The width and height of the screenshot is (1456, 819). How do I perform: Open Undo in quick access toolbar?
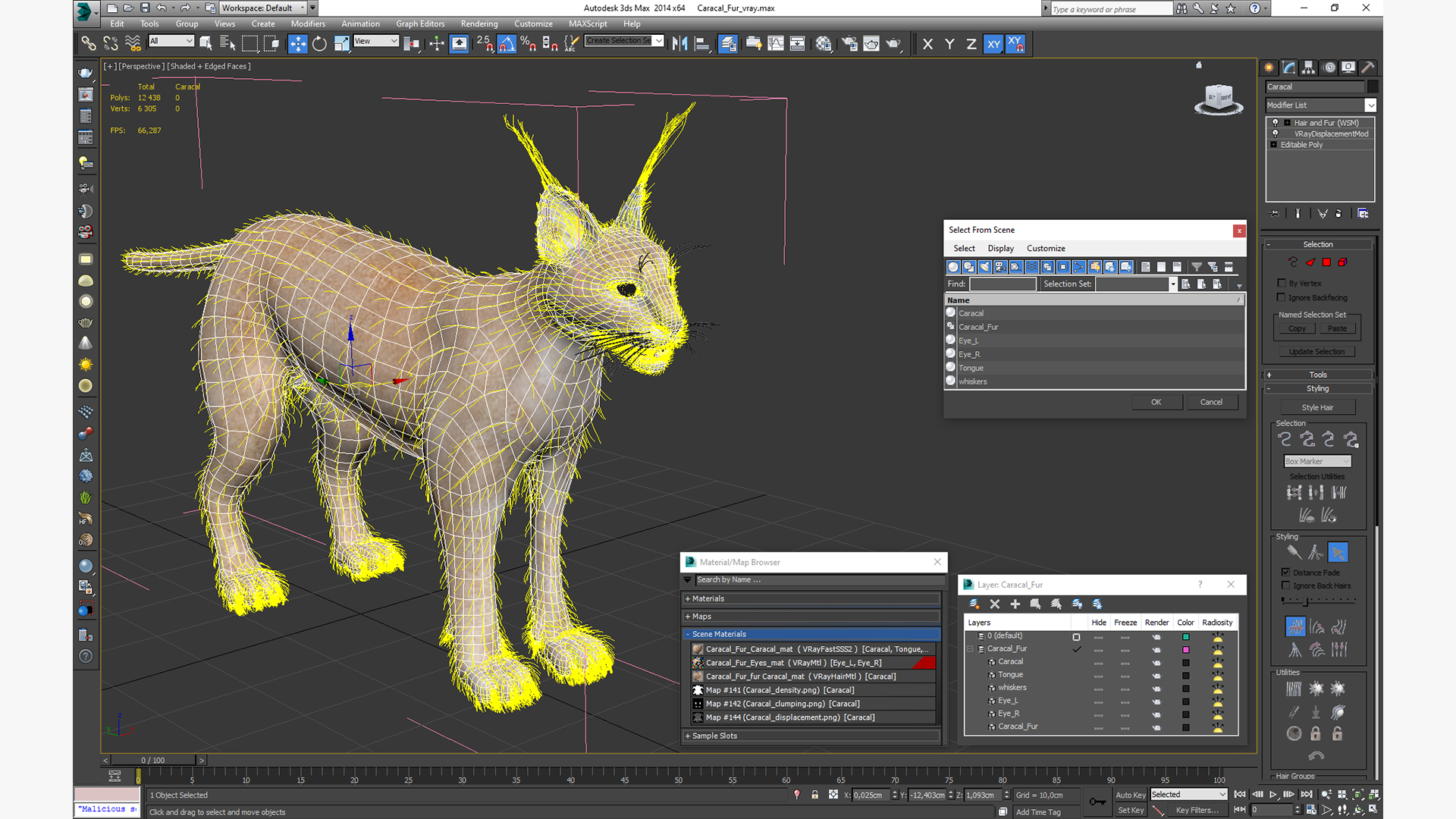point(162,8)
